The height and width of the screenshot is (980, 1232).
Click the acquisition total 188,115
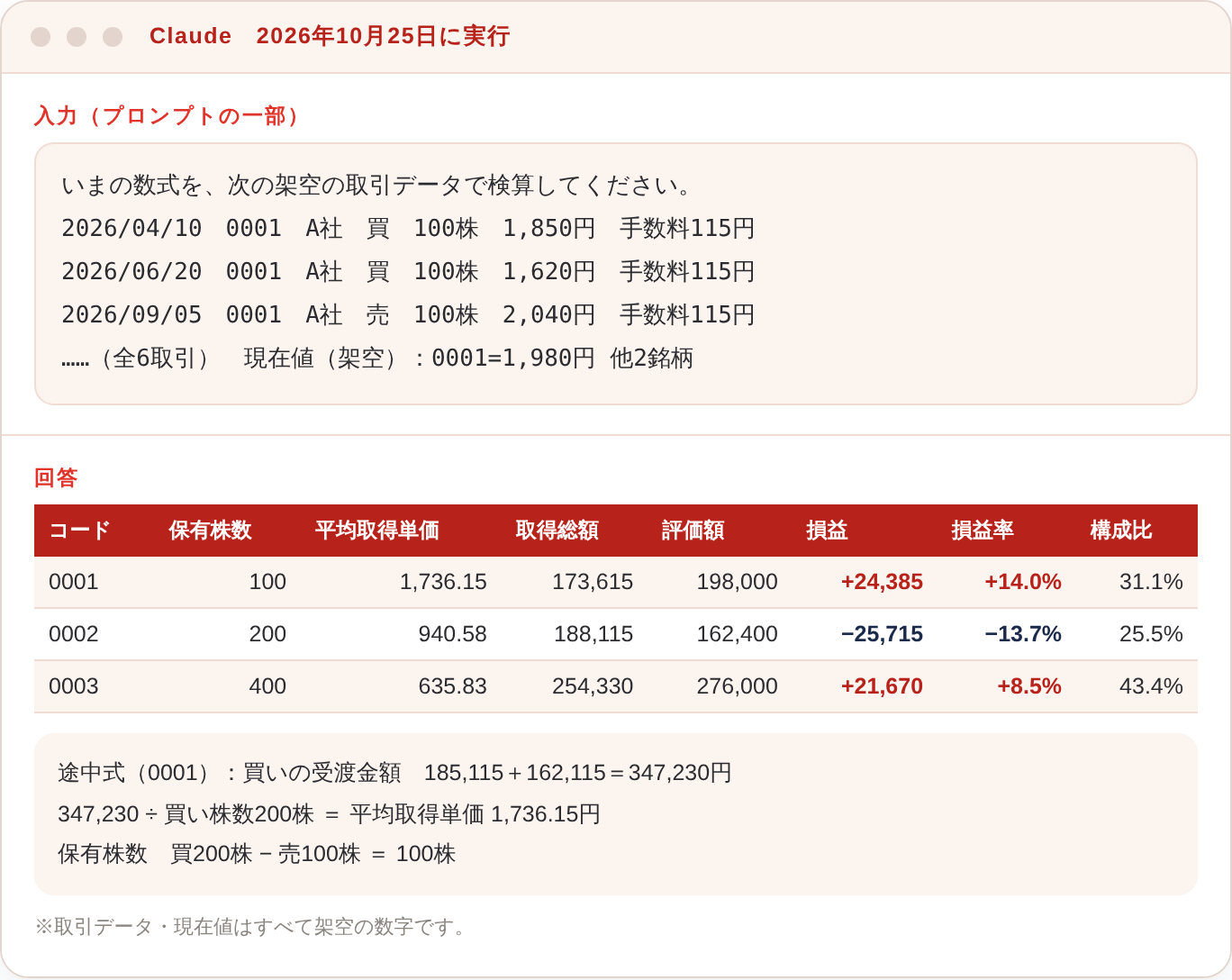pos(593,634)
